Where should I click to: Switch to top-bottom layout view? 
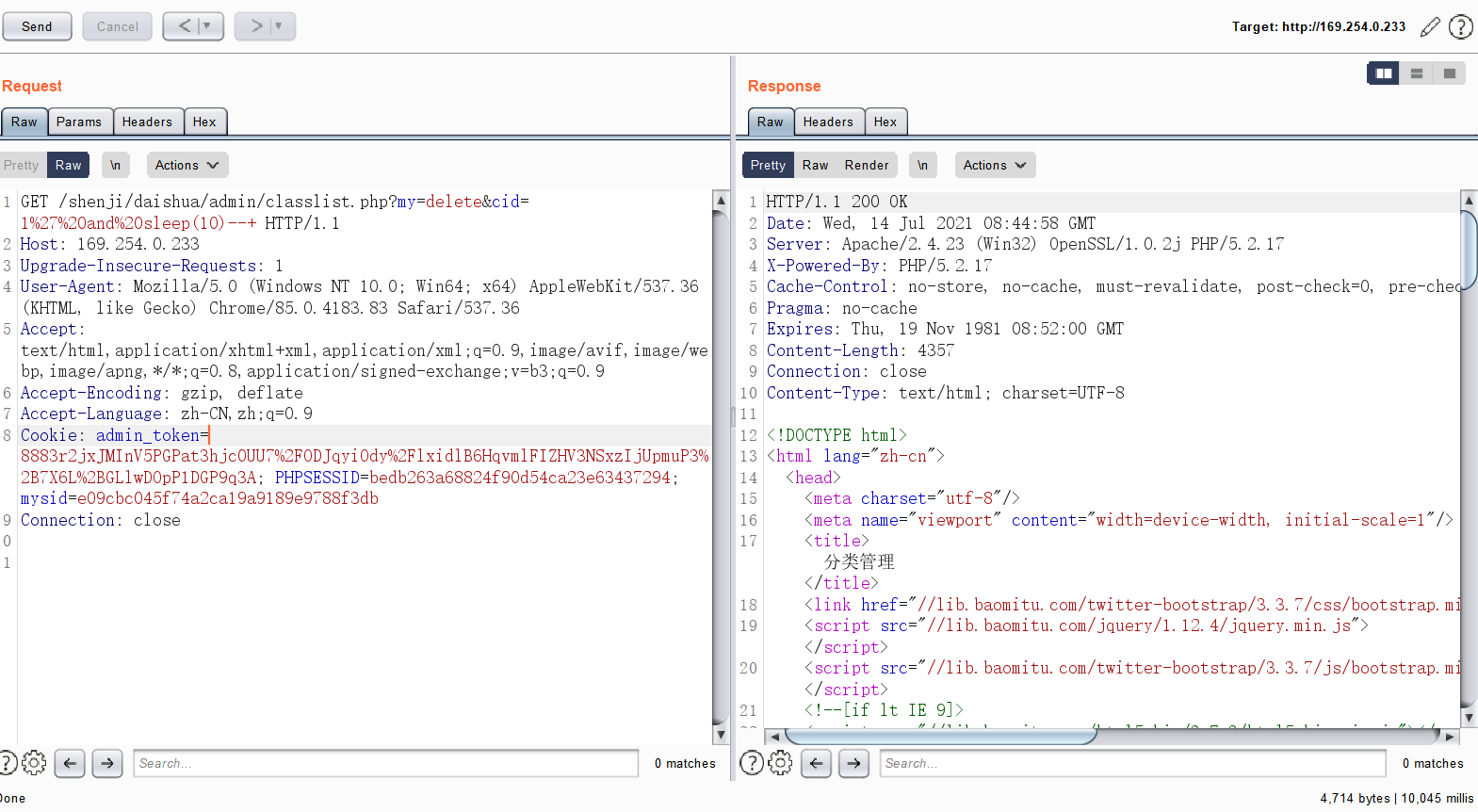[1417, 73]
